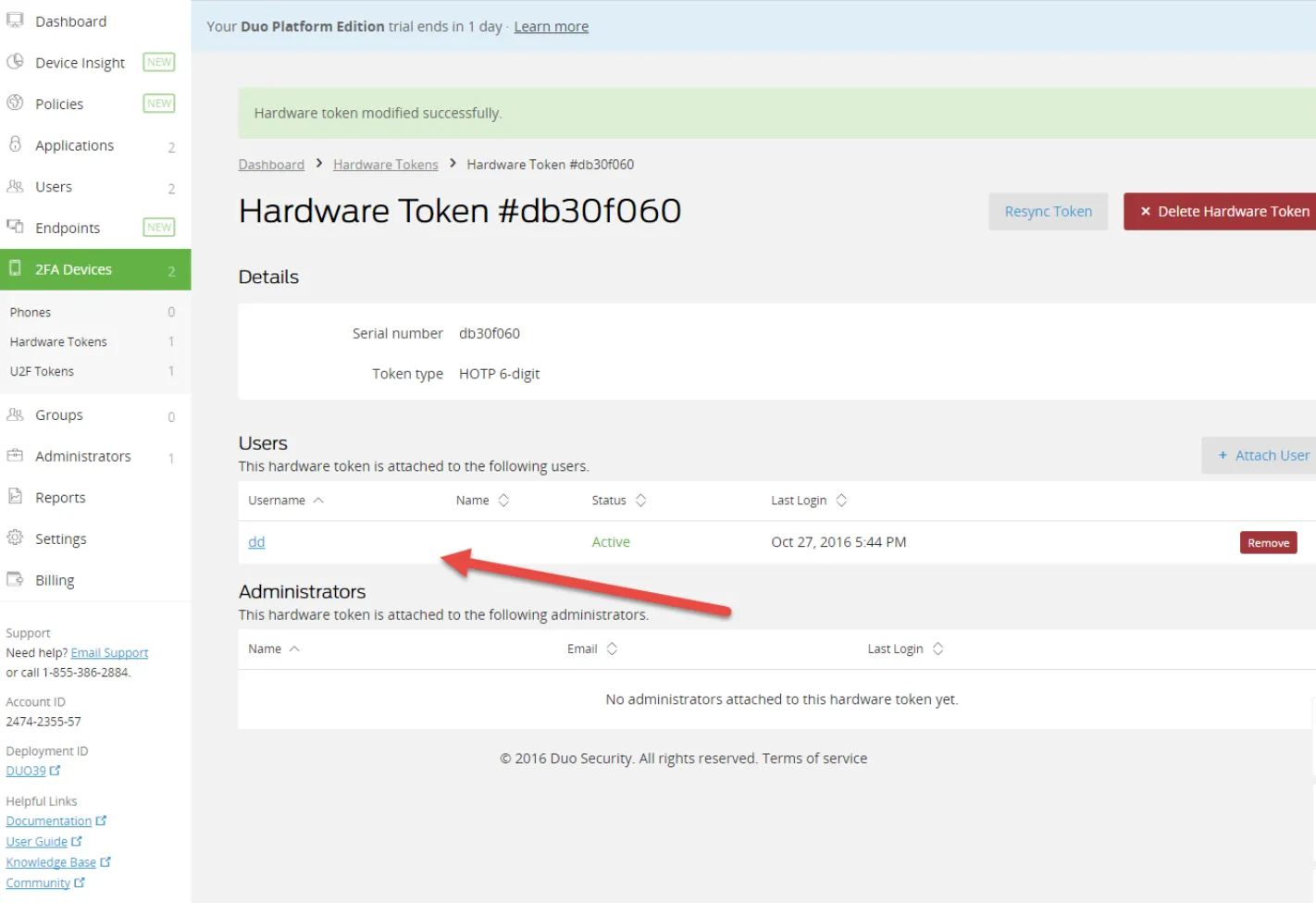The image size is (1316, 903).
Task: Click the serial number value db30f060
Action: [490, 333]
